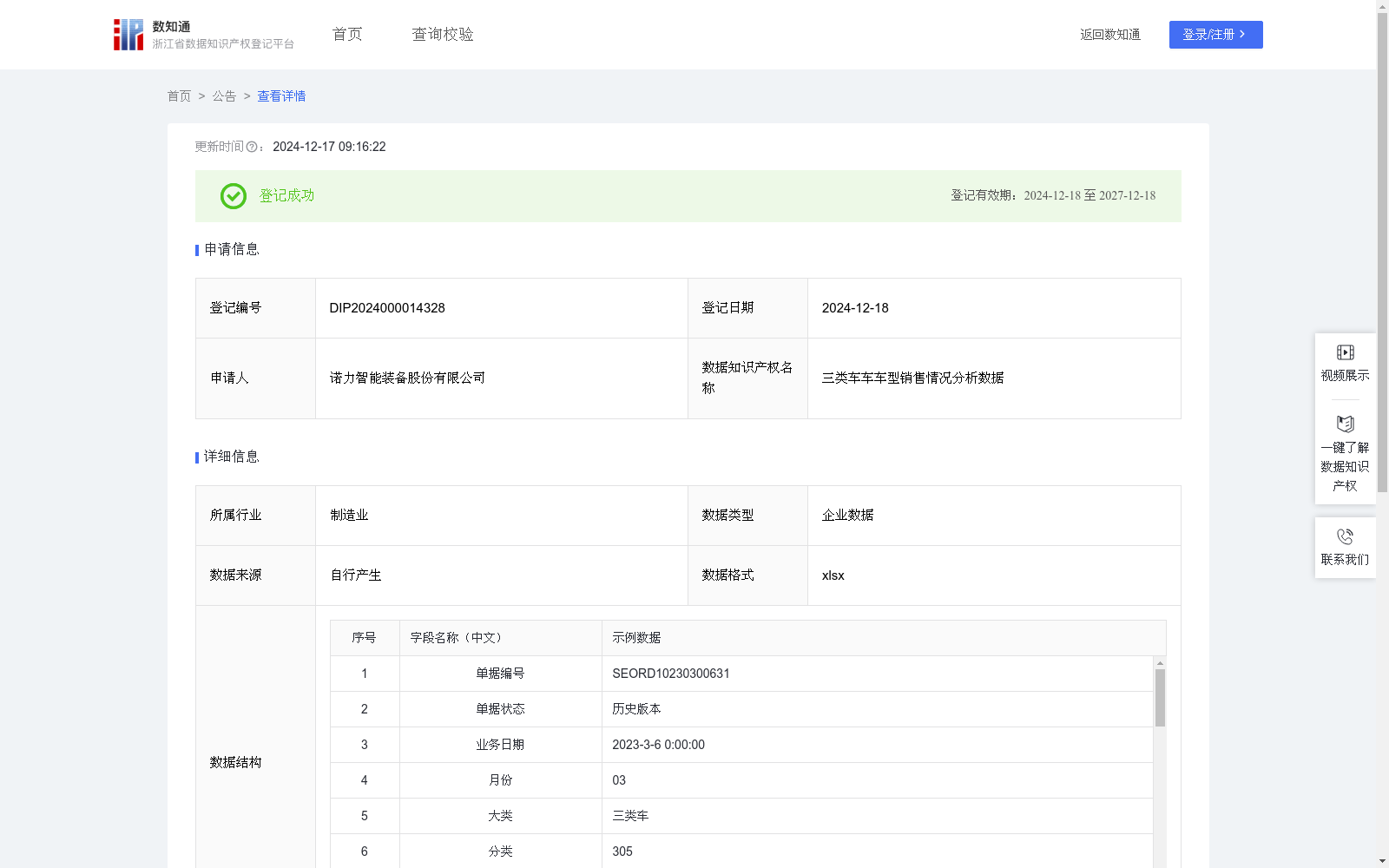Viewport: 1389px width, 868px height.
Task: Click the data format value xlsx
Action: coord(833,575)
